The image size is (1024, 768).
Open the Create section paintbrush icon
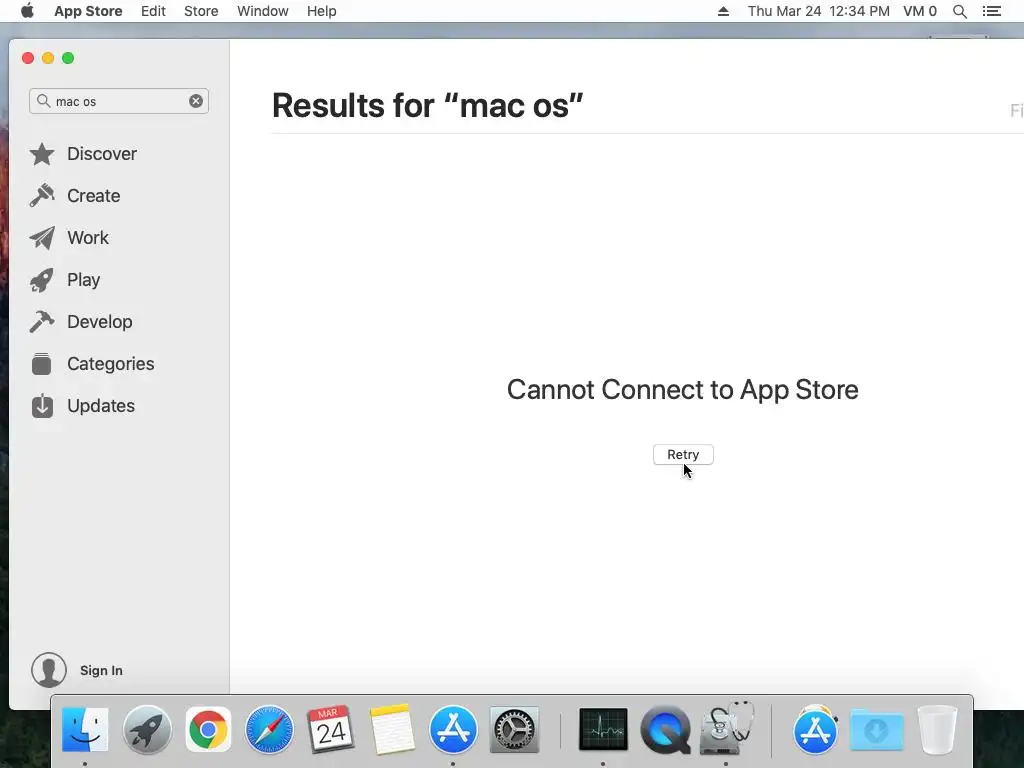(42, 196)
